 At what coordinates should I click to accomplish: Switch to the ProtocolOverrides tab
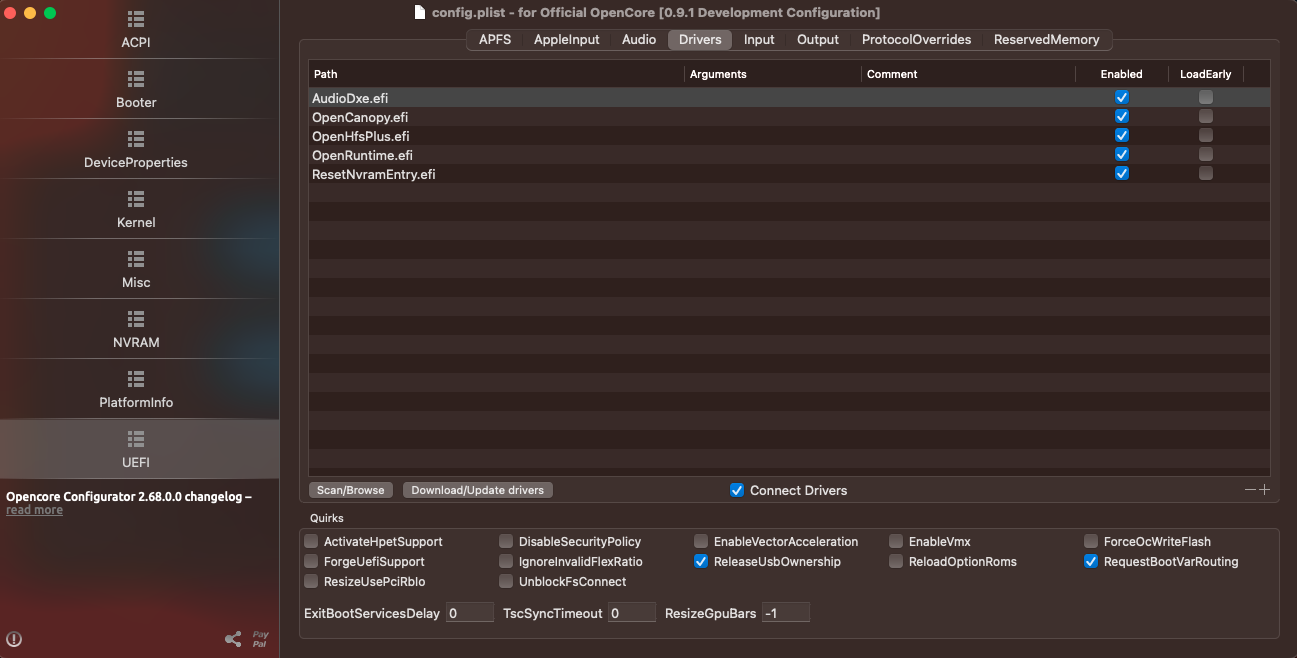click(916, 39)
